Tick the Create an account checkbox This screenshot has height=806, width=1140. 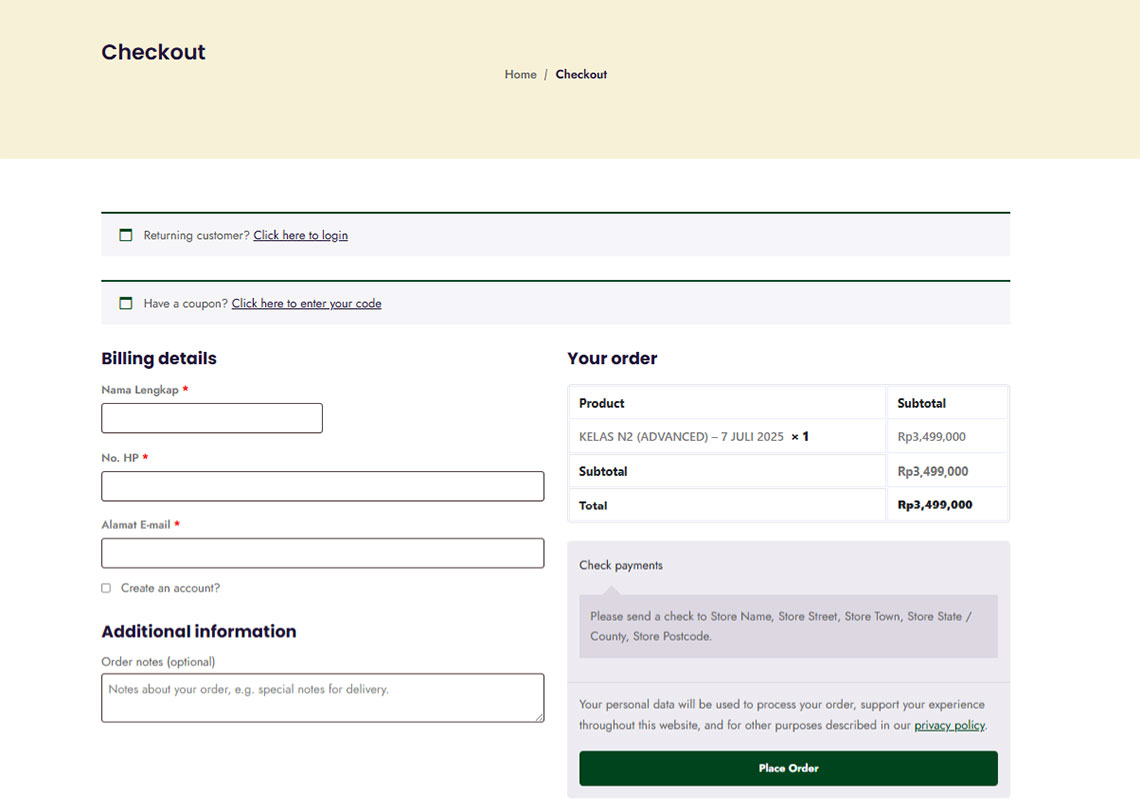click(x=106, y=588)
